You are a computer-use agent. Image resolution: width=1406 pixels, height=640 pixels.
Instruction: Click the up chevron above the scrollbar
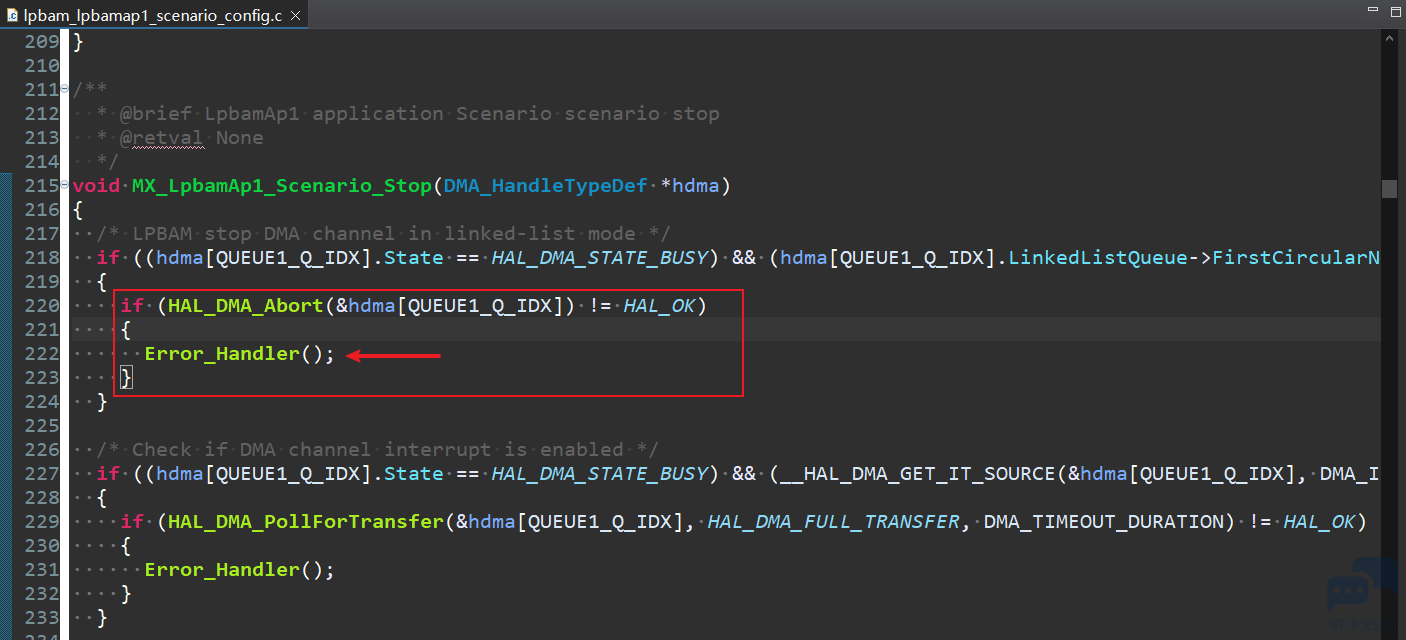(1389, 39)
